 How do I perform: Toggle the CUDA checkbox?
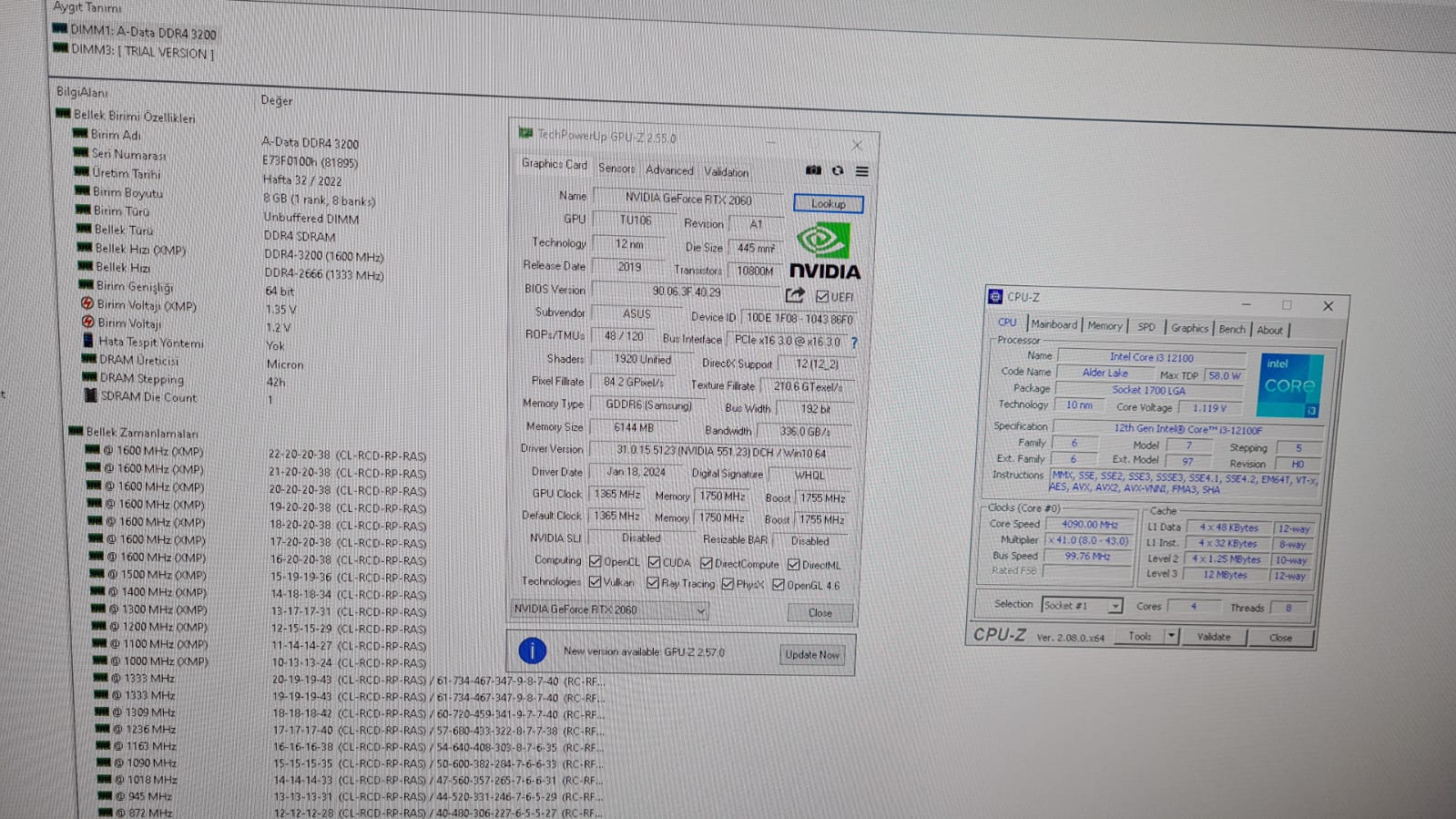pos(655,562)
